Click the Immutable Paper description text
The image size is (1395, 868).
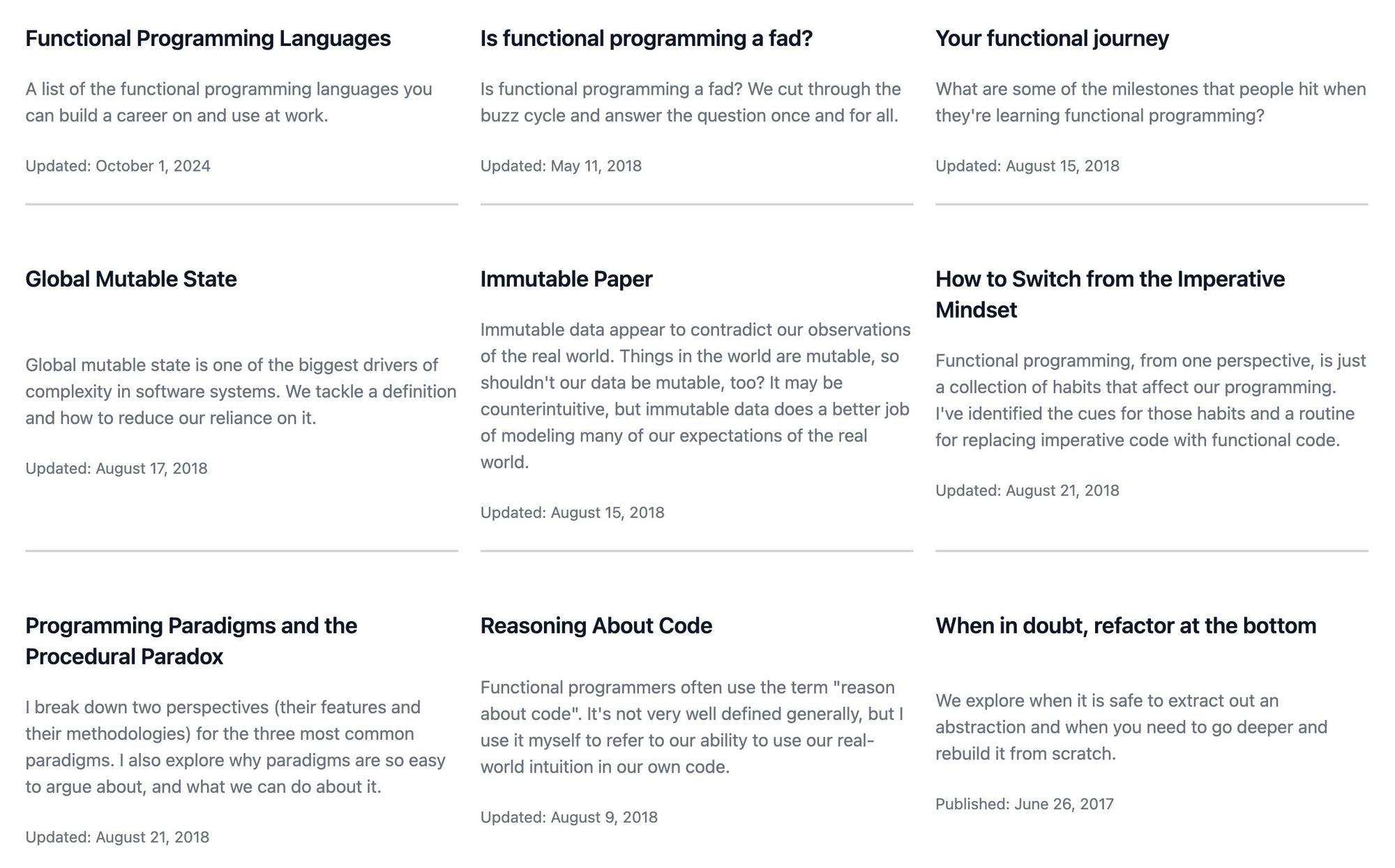(x=695, y=395)
